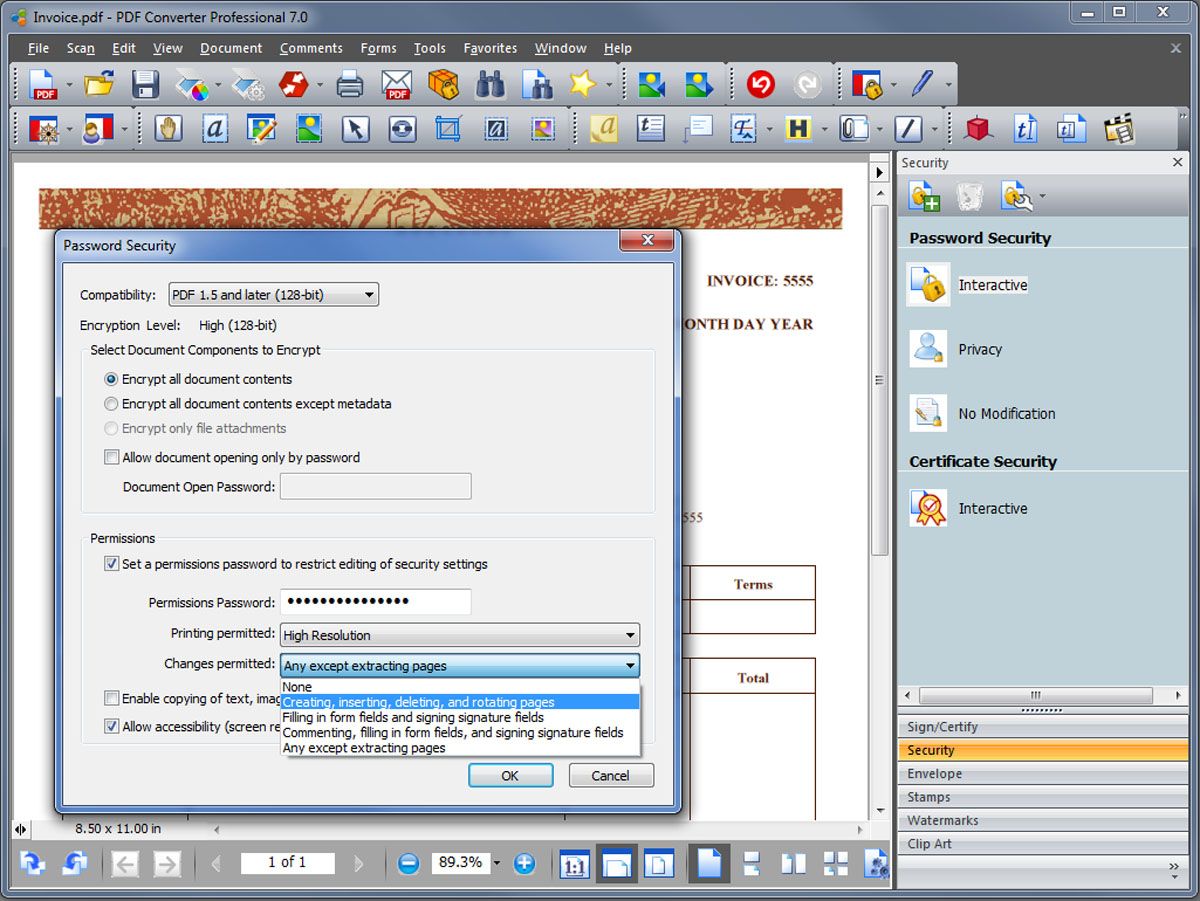
Task: Open the Envelope panel tab
Action: 1042,774
